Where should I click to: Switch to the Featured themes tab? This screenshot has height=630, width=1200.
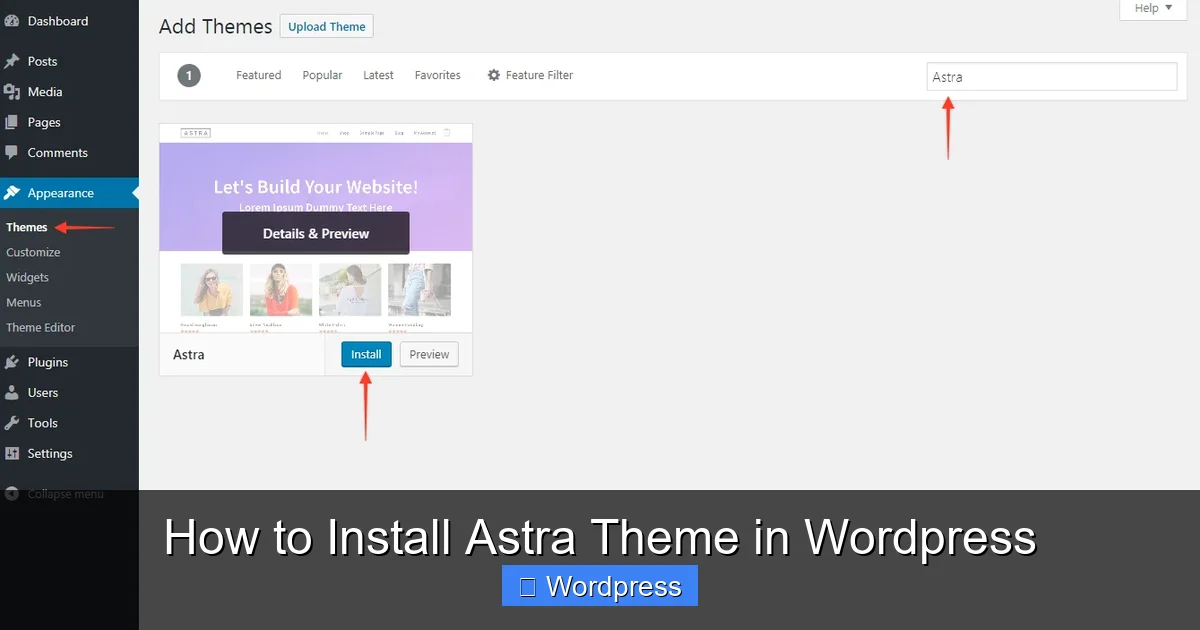point(259,75)
